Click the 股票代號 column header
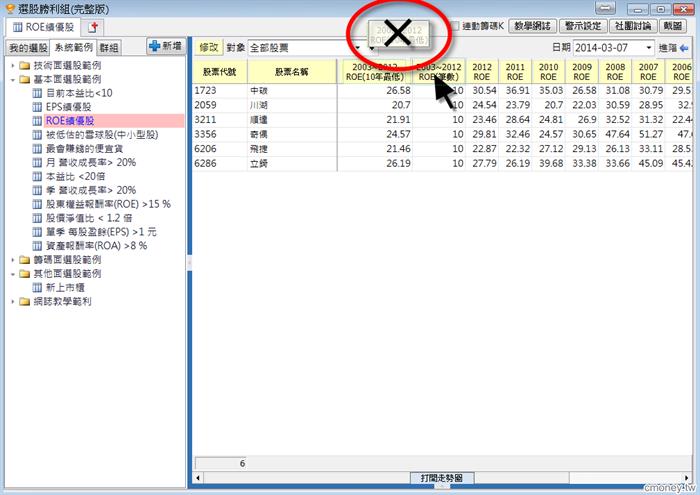Screen dimensions: 700x495 (x=220, y=71)
